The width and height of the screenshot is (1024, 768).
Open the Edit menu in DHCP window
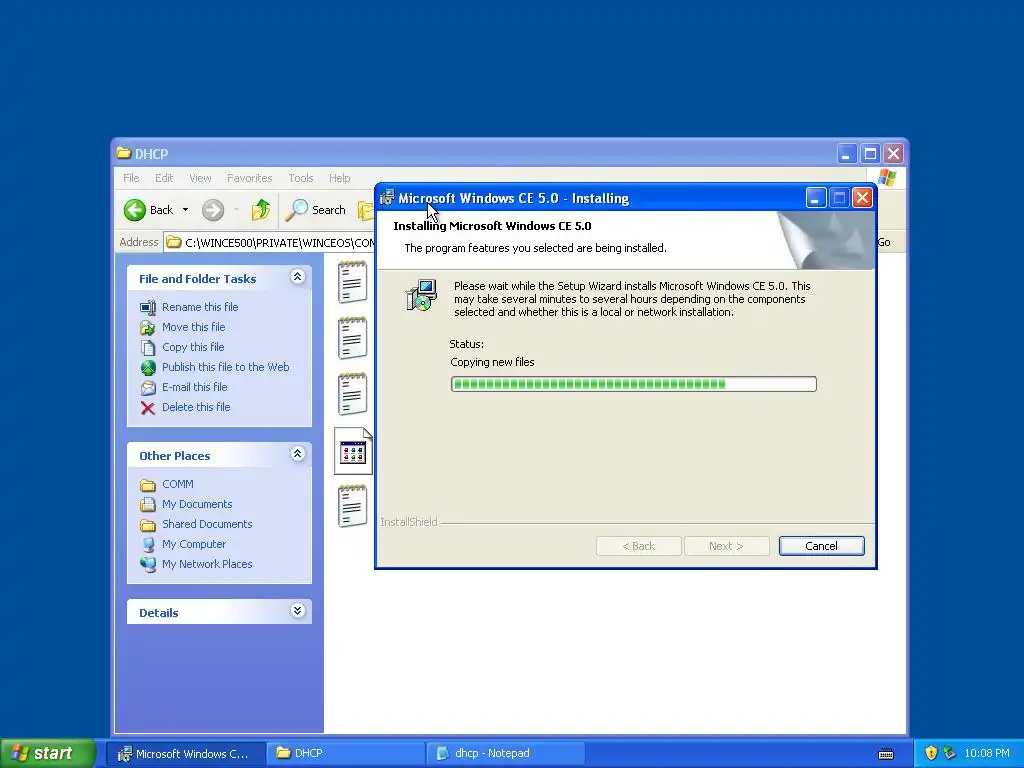coord(164,178)
